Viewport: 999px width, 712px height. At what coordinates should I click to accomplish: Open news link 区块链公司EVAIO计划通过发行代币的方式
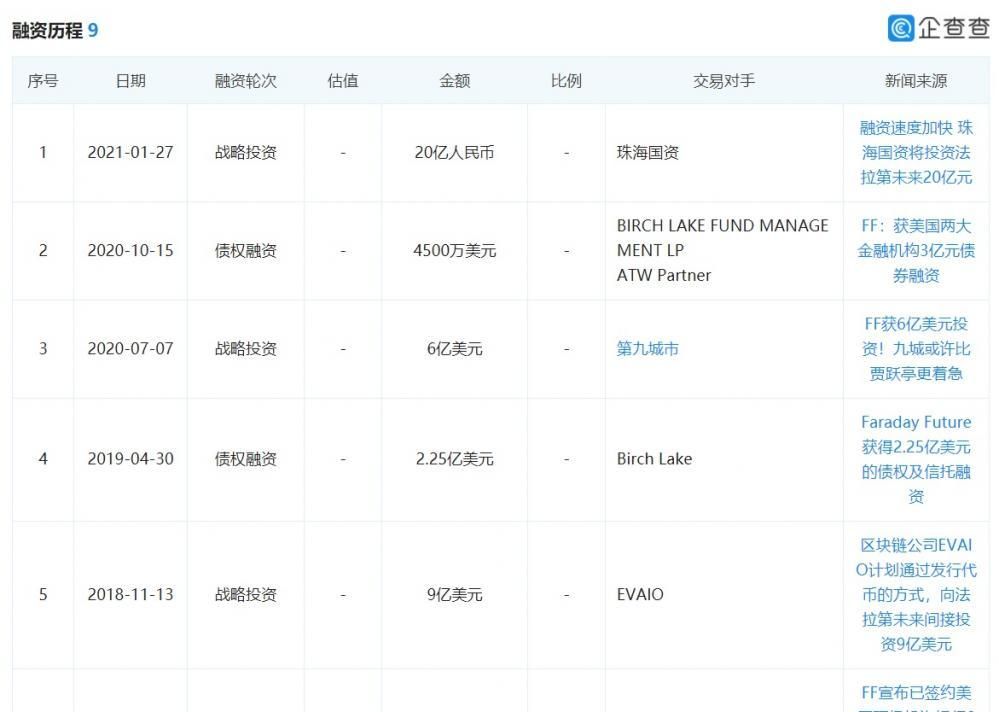pos(916,594)
